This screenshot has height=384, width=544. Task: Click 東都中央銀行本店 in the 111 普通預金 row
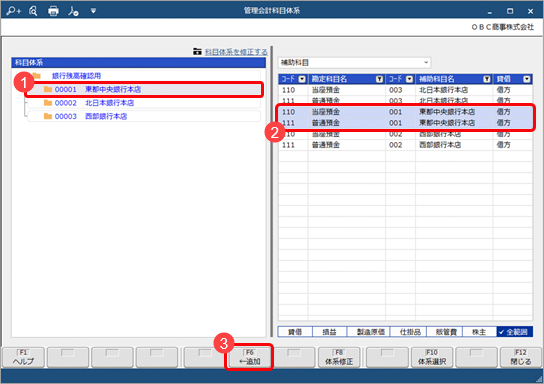click(x=447, y=123)
